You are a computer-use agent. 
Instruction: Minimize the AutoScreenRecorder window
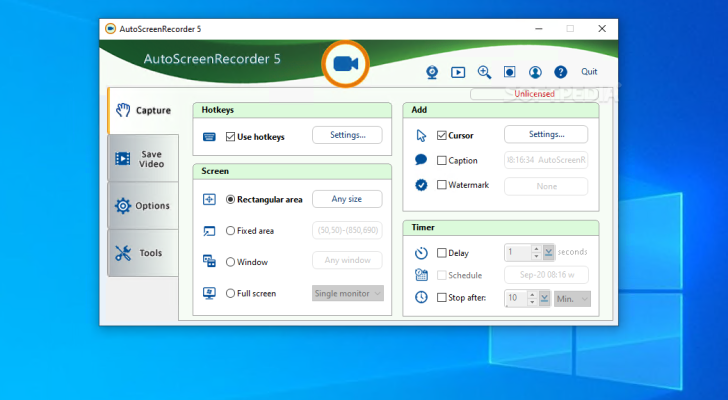coord(539,29)
